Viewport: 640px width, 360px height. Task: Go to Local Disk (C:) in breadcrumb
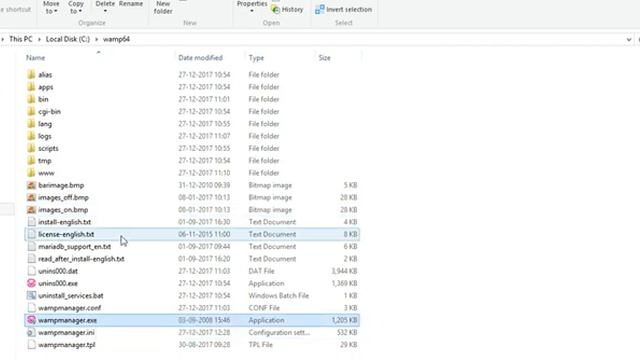(x=68, y=39)
